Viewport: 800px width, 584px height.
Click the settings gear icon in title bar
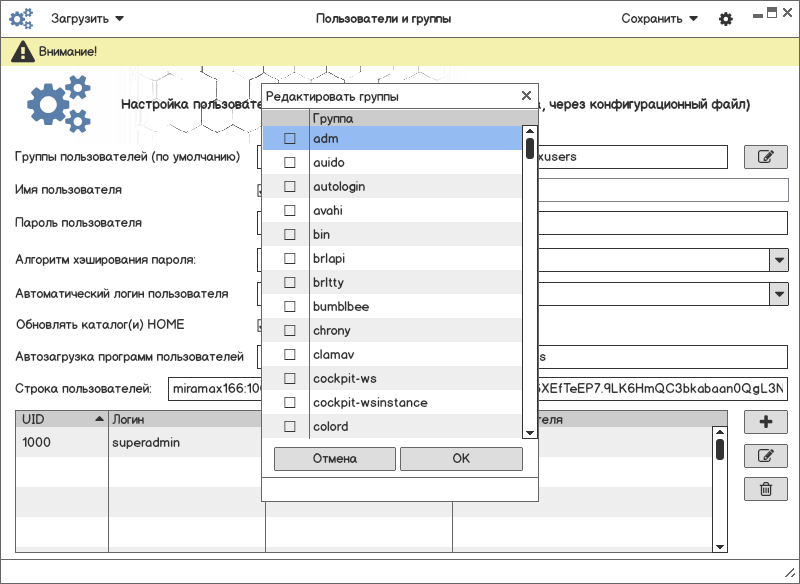coord(726,19)
